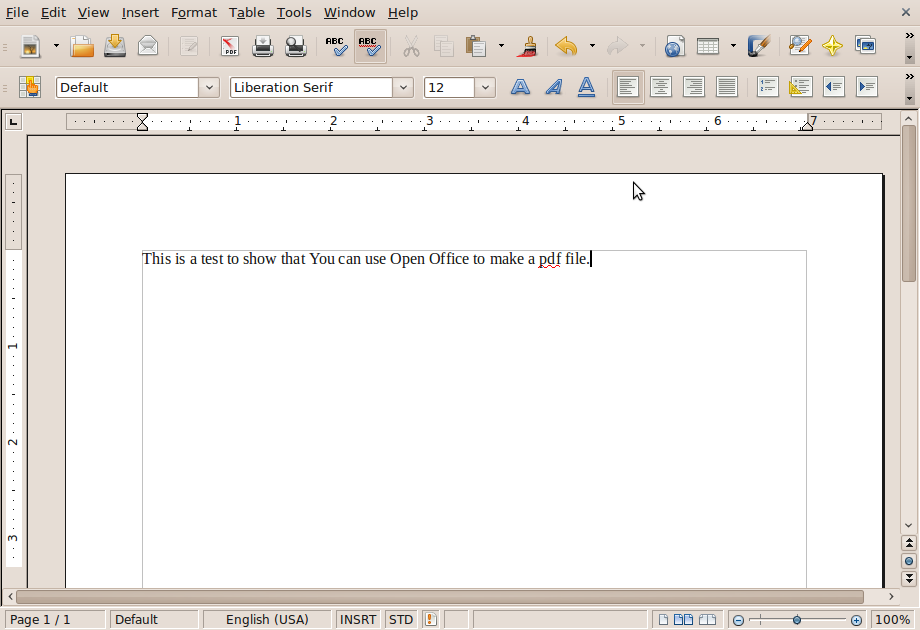Open the Tools menu
The height and width of the screenshot is (630, 920).
click(294, 12)
